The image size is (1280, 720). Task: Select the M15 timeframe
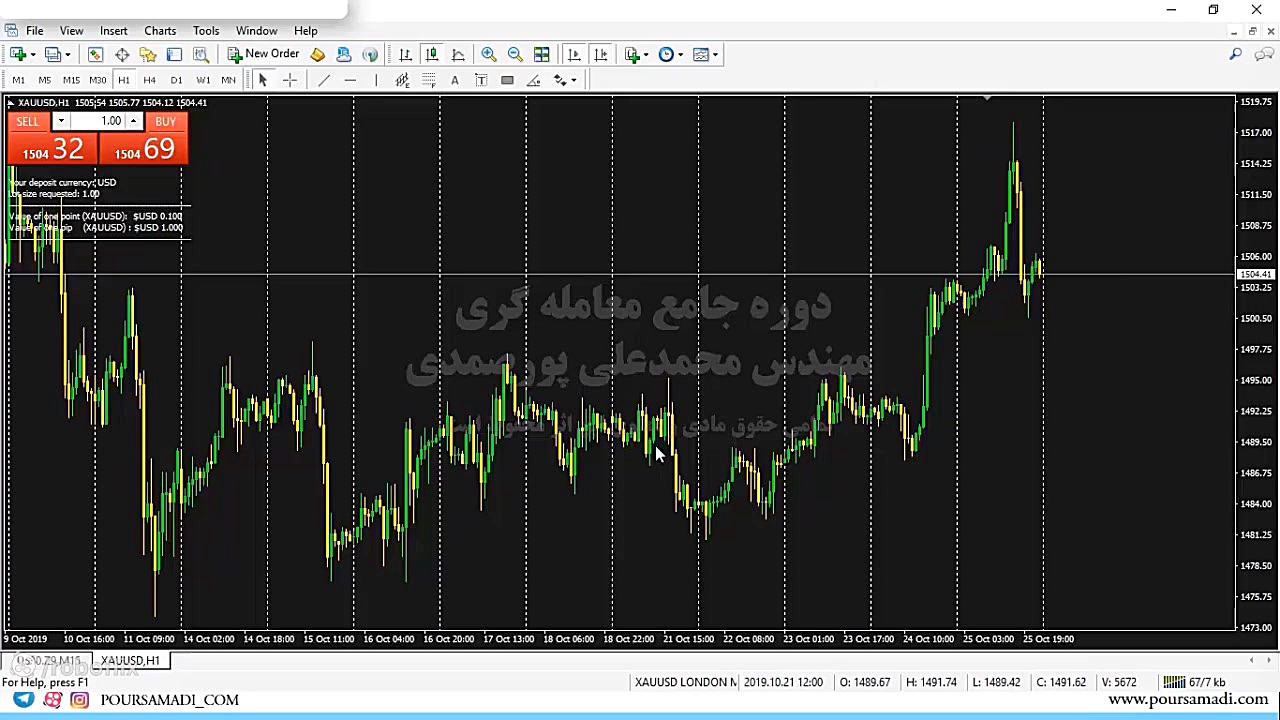point(71,80)
